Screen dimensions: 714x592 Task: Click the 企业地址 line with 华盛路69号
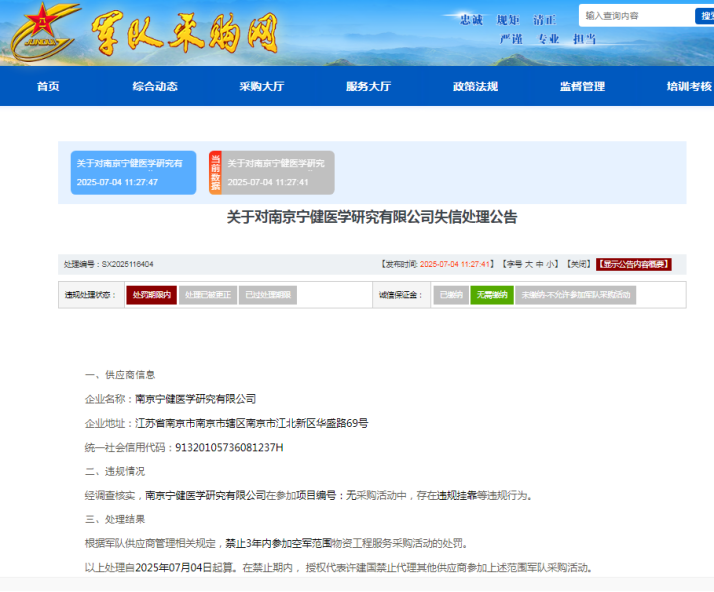(x=226, y=423)
